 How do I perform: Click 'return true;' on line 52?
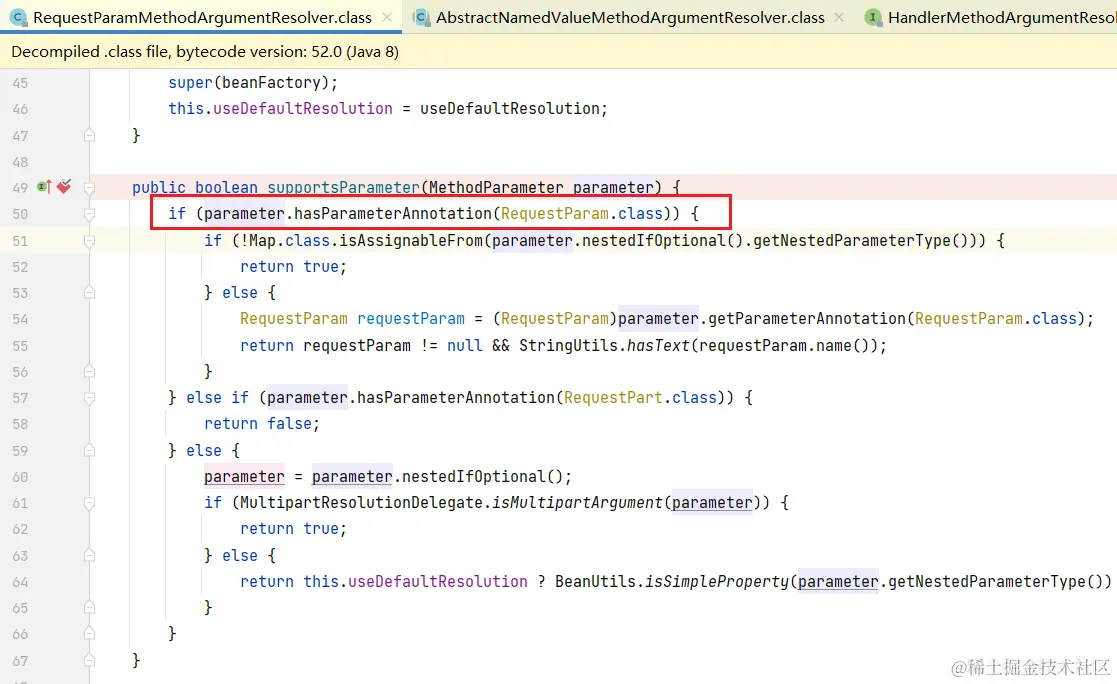[x=293, y=266]
